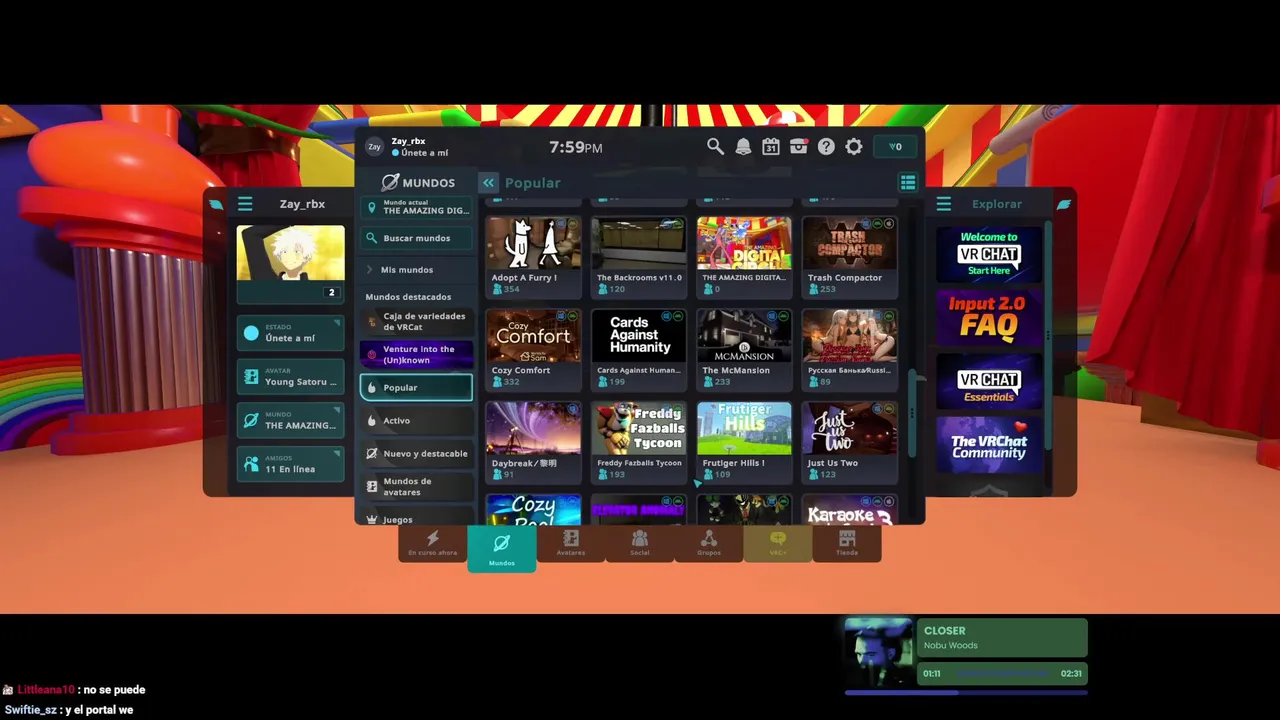
Task: Open the calendar icon in header
Action: pos(771,147)
